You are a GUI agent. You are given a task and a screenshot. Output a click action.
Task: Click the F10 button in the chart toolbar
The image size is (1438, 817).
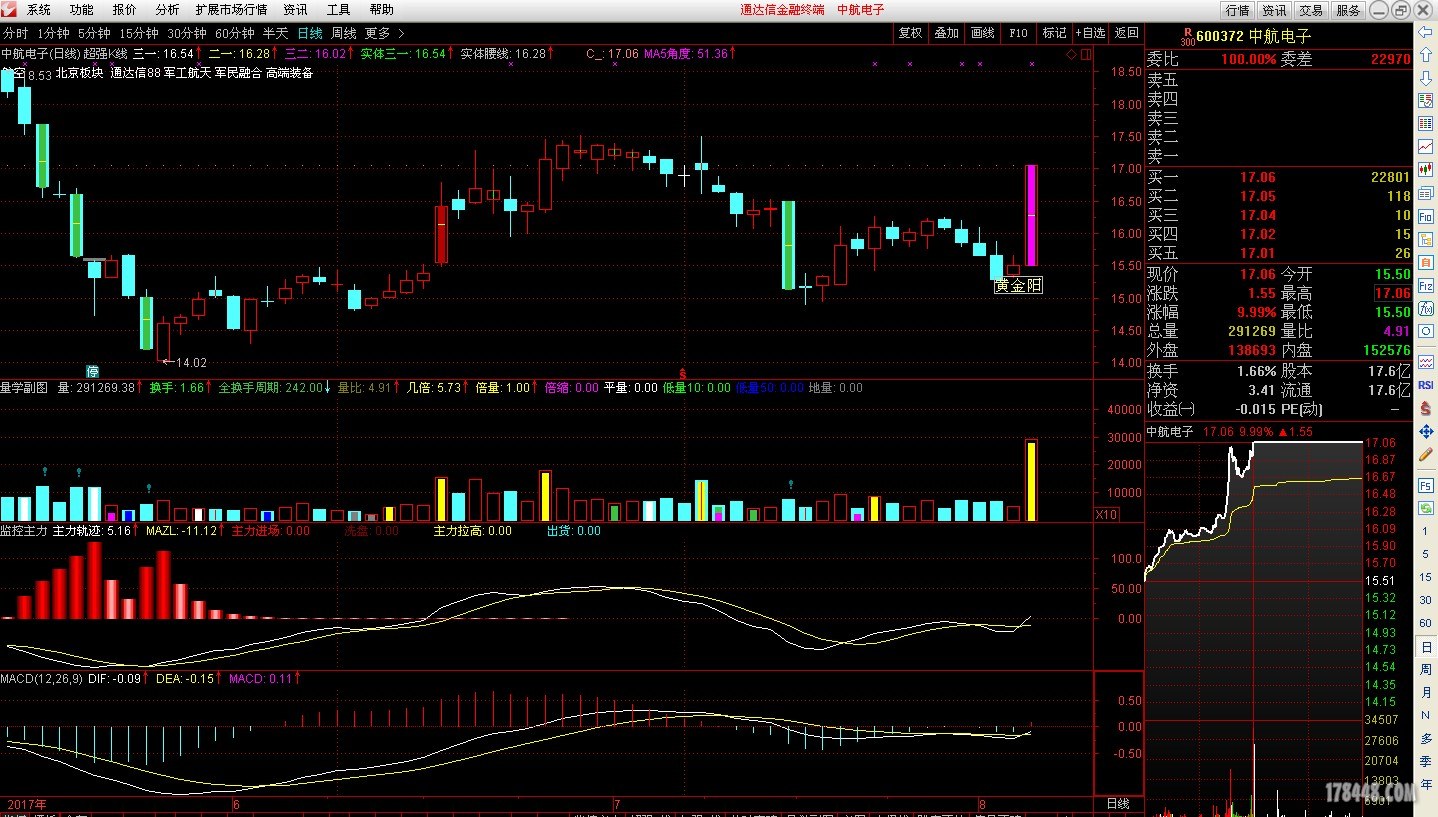point(1018,33)
